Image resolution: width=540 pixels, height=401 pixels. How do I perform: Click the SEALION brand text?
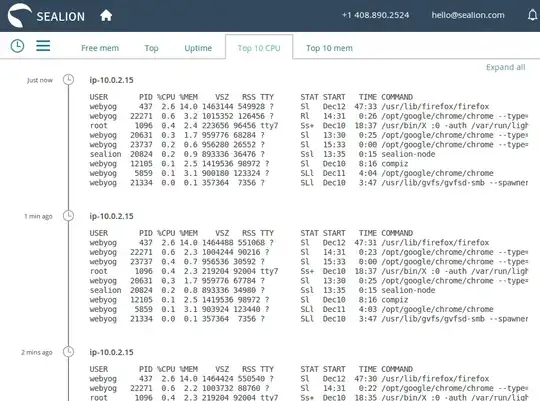tap(61, 17)
